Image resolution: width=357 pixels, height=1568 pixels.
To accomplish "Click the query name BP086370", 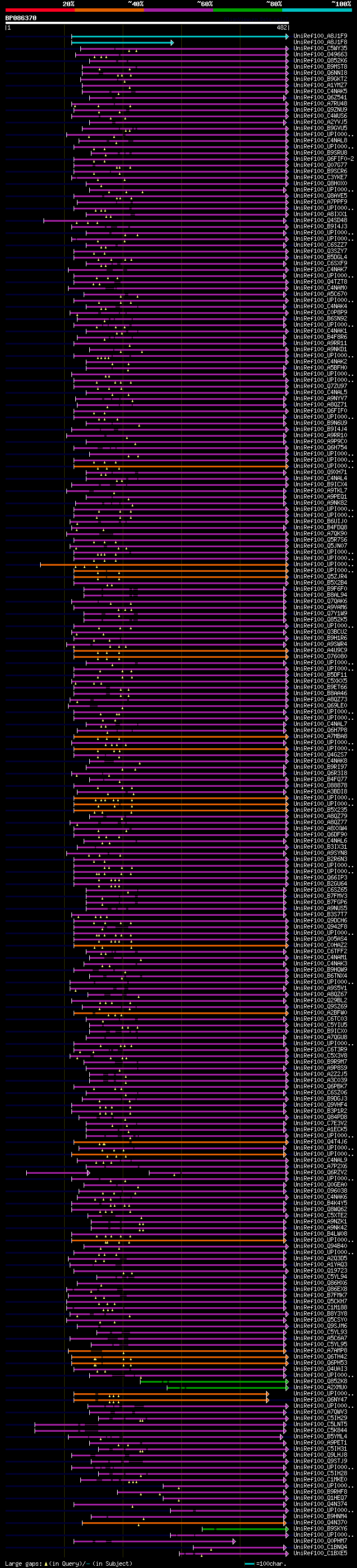I will pos(21,18).
